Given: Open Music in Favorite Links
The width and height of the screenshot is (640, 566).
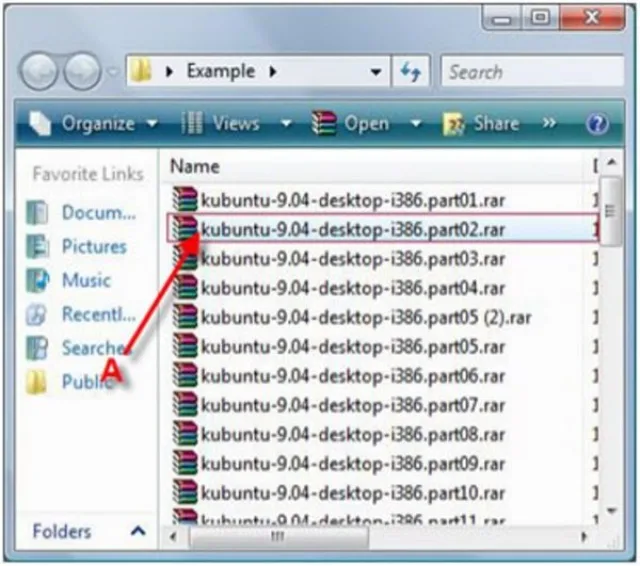Looking at the screenshot, I should click(x=87, y=280).
